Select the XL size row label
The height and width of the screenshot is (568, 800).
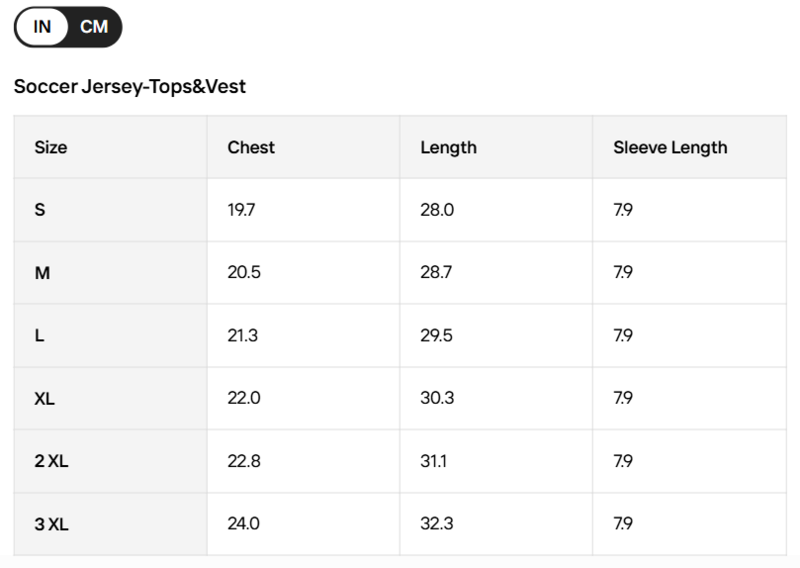pos(44,399)
